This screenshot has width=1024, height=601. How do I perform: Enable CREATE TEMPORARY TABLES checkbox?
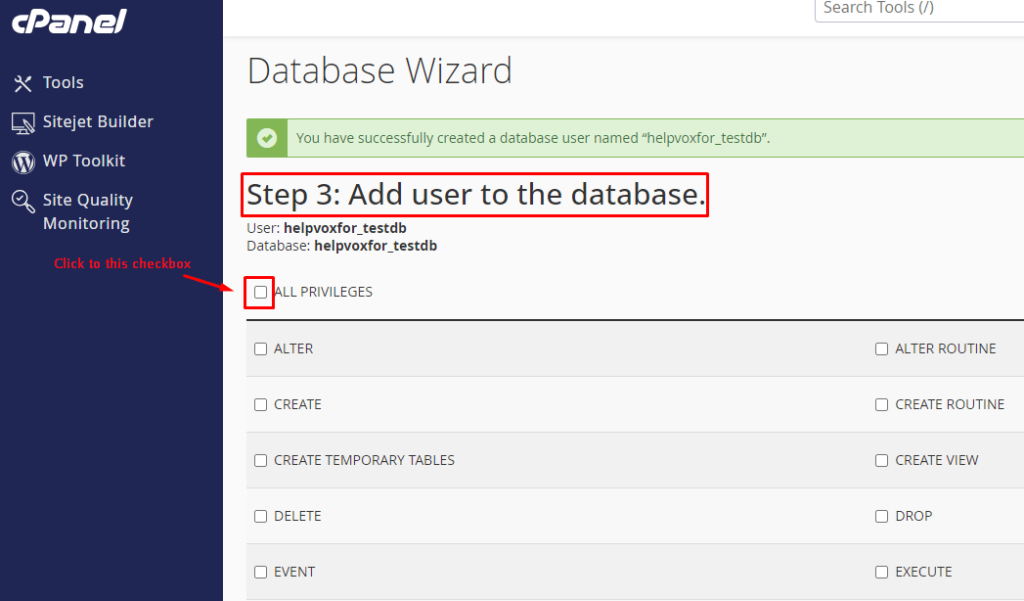(x=261, y=461)
